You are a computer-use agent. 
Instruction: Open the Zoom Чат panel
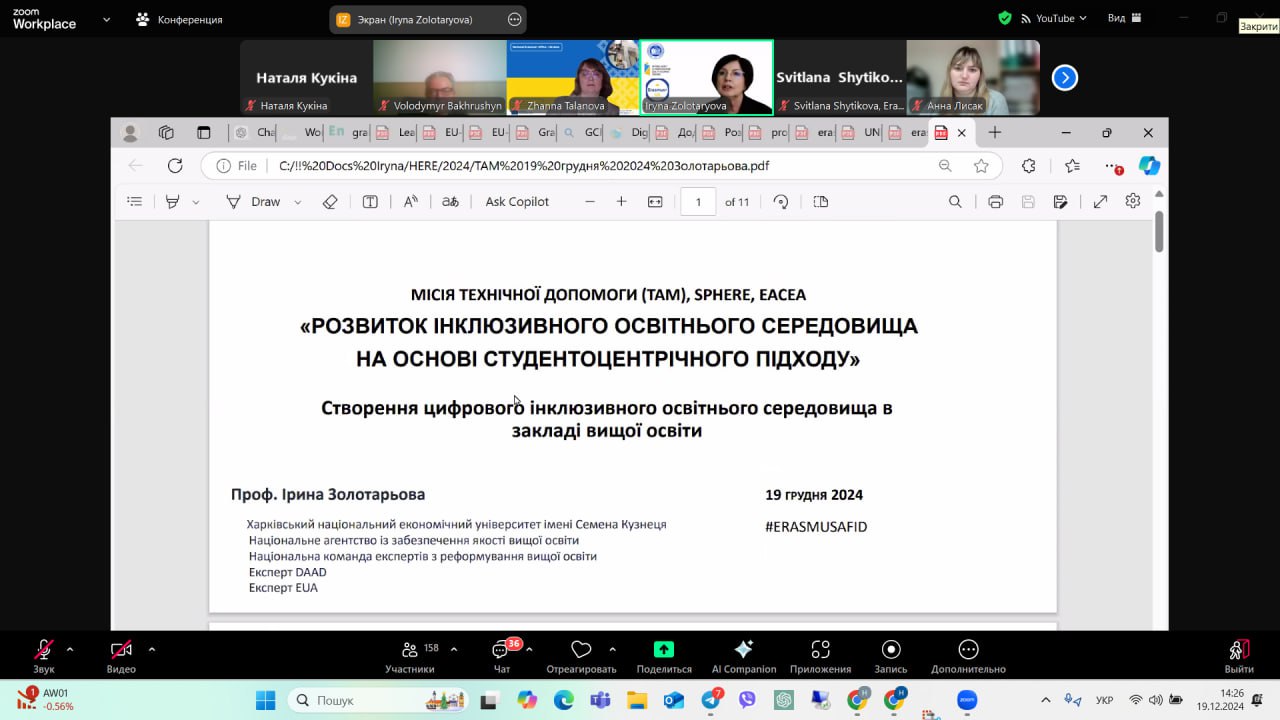[502, 656]
